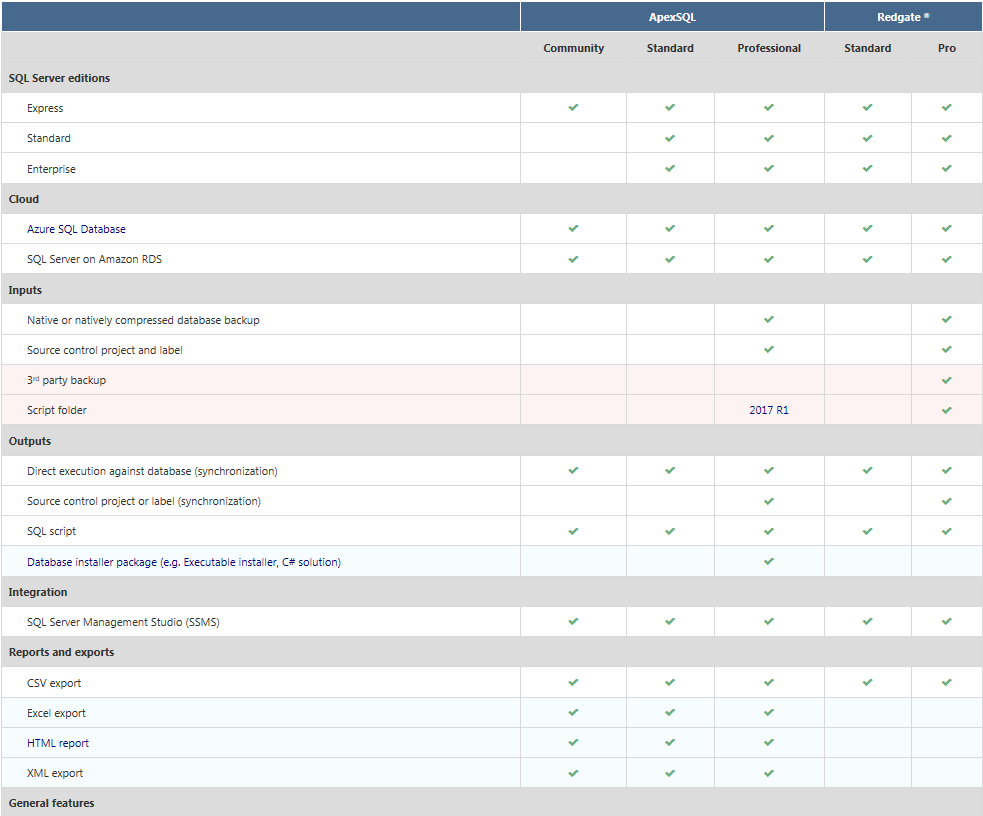Screen dimensions: 983x816
Task: Click Source control project or label (synchronization) label
Action: point(144,501)
